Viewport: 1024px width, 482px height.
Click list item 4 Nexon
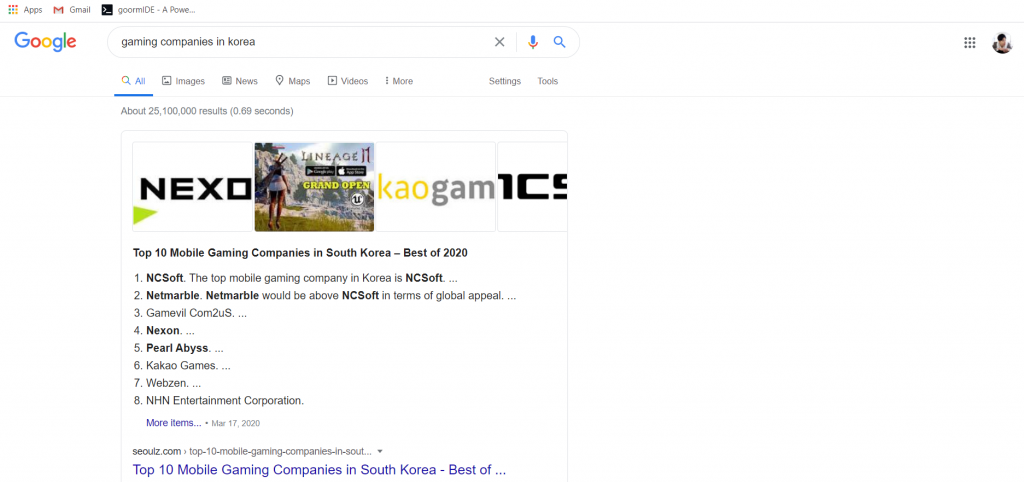(170, 330)
